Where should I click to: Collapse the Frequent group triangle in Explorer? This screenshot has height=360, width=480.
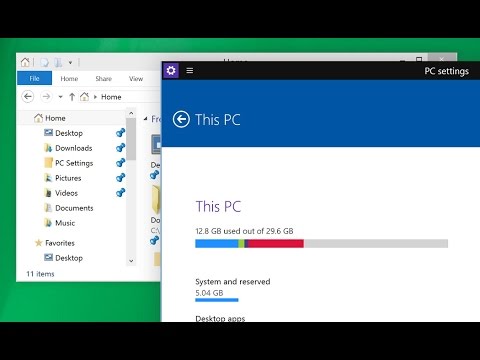145,119
